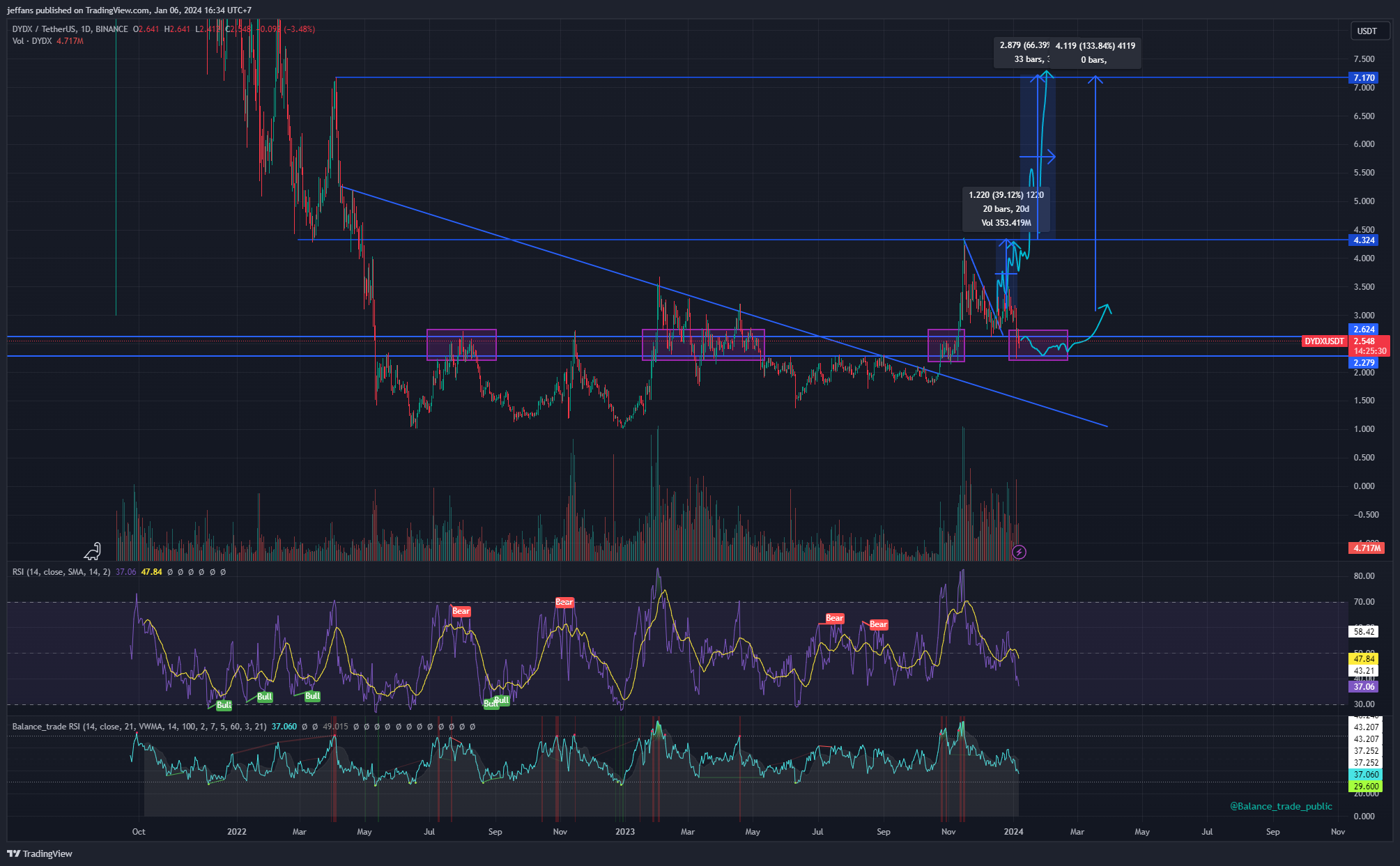Image resolution: width=1400 pixels, height=866 pixels.
Task: Click the 2023 label on time axis
Action: coord(625,831)
